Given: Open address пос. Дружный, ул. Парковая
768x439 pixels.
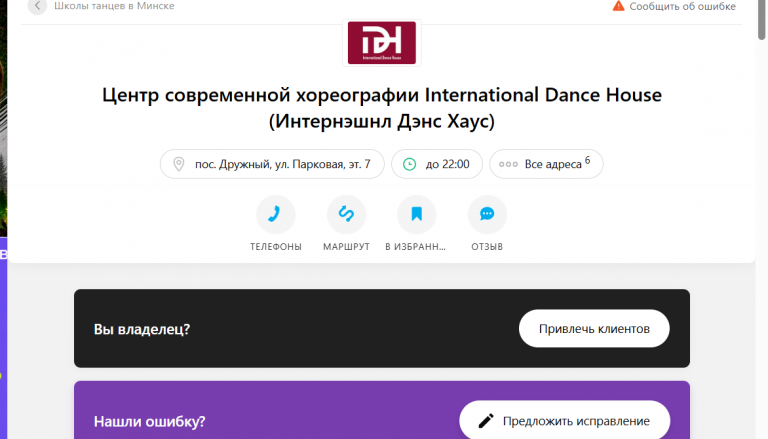Looking at the screenshot, I should pos(272,164).
